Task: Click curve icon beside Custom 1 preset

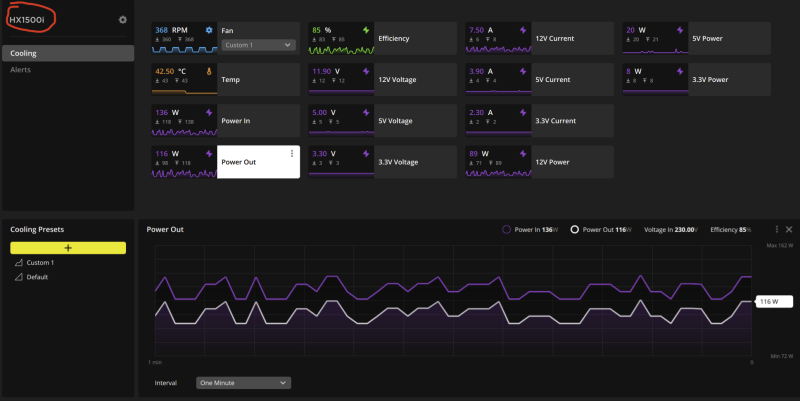Action: pyautogui.click(x=19, y=262)
